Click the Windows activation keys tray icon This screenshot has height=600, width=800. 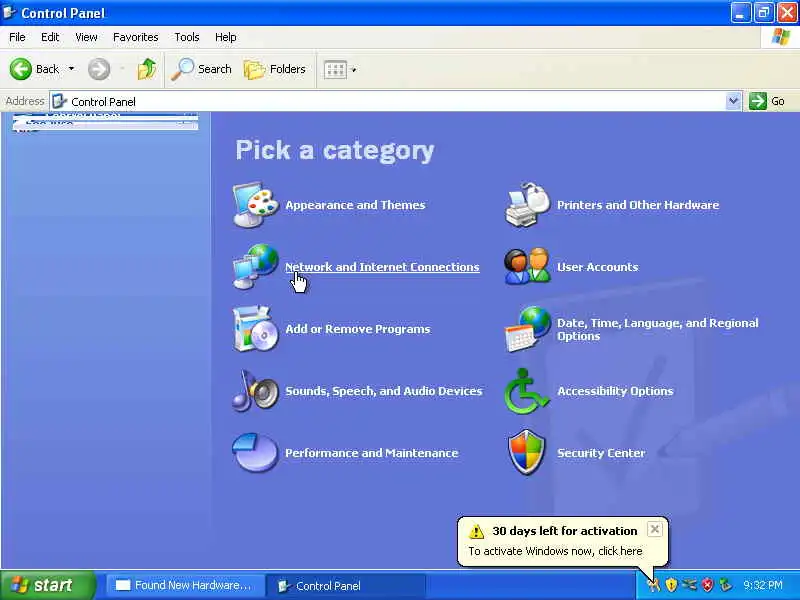654,585
